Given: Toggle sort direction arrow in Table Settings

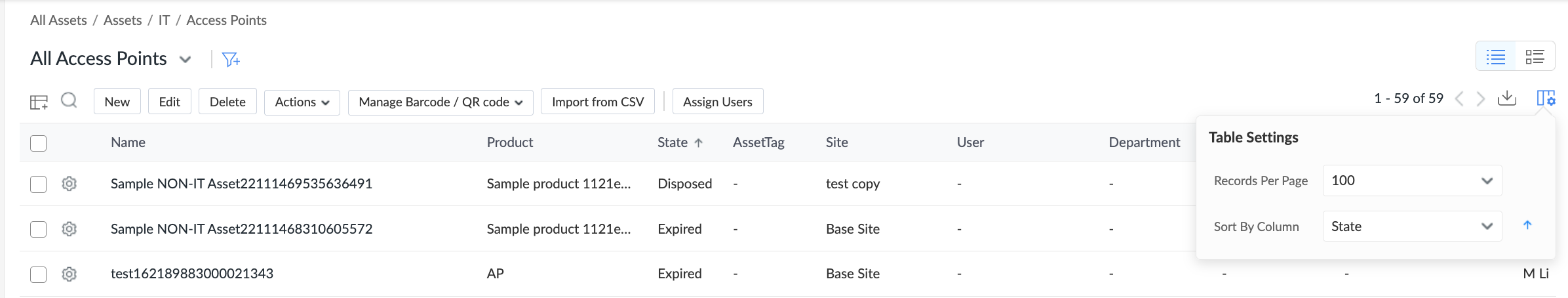Looking at the screenshot, I should [x=1527, y=225].
